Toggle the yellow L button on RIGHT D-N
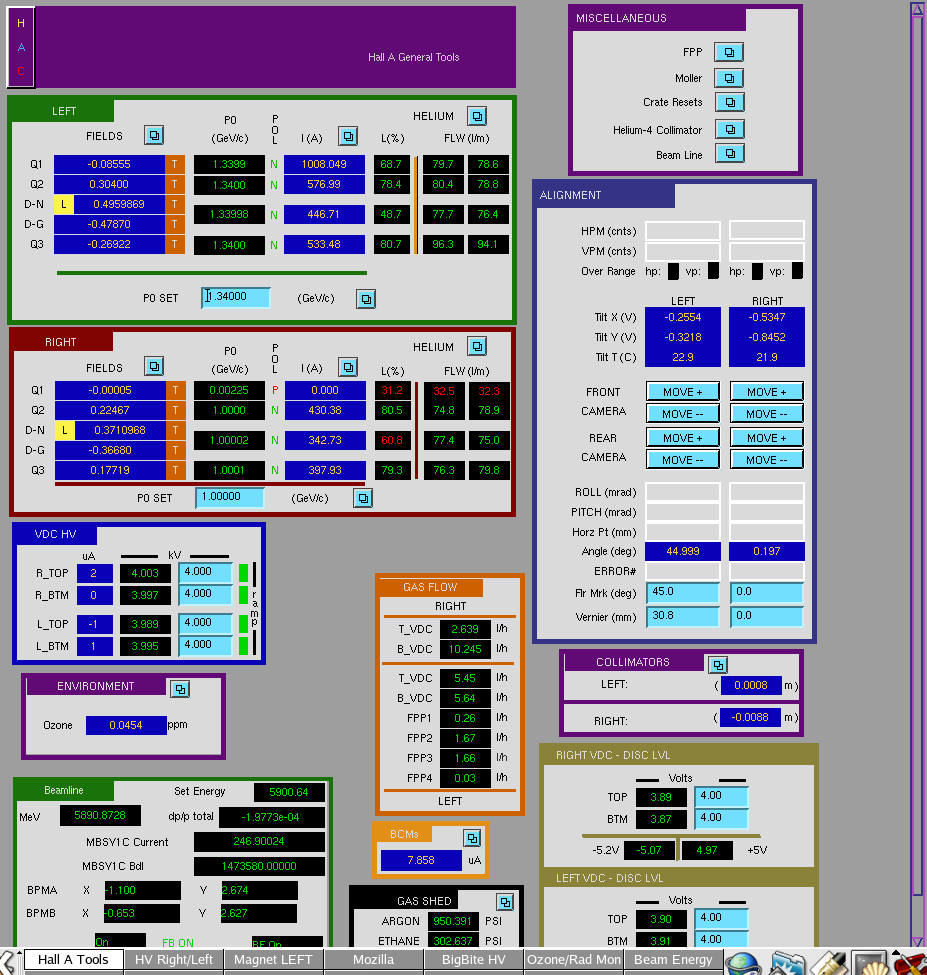The height and width of the screenshot is (975, 927). [x=64, y=430]
